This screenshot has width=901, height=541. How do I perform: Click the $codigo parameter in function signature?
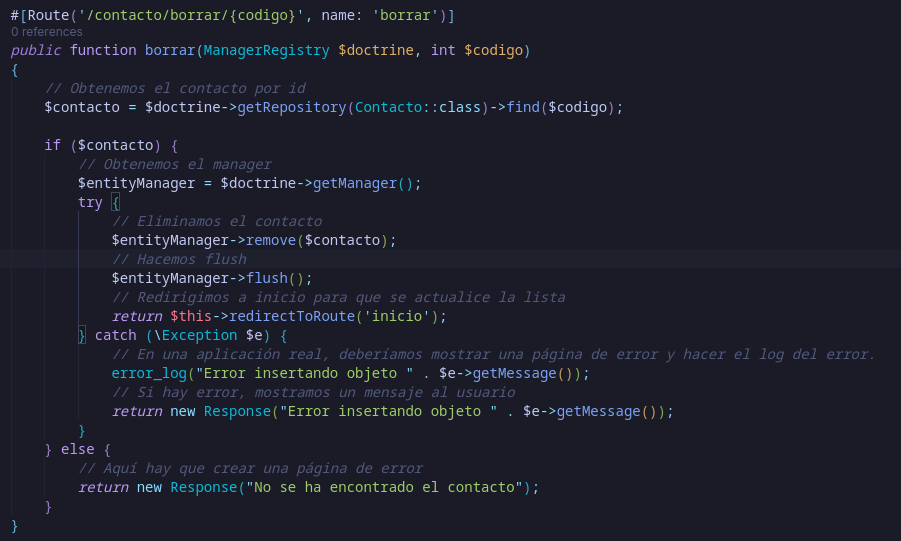[x=494, y=50]
